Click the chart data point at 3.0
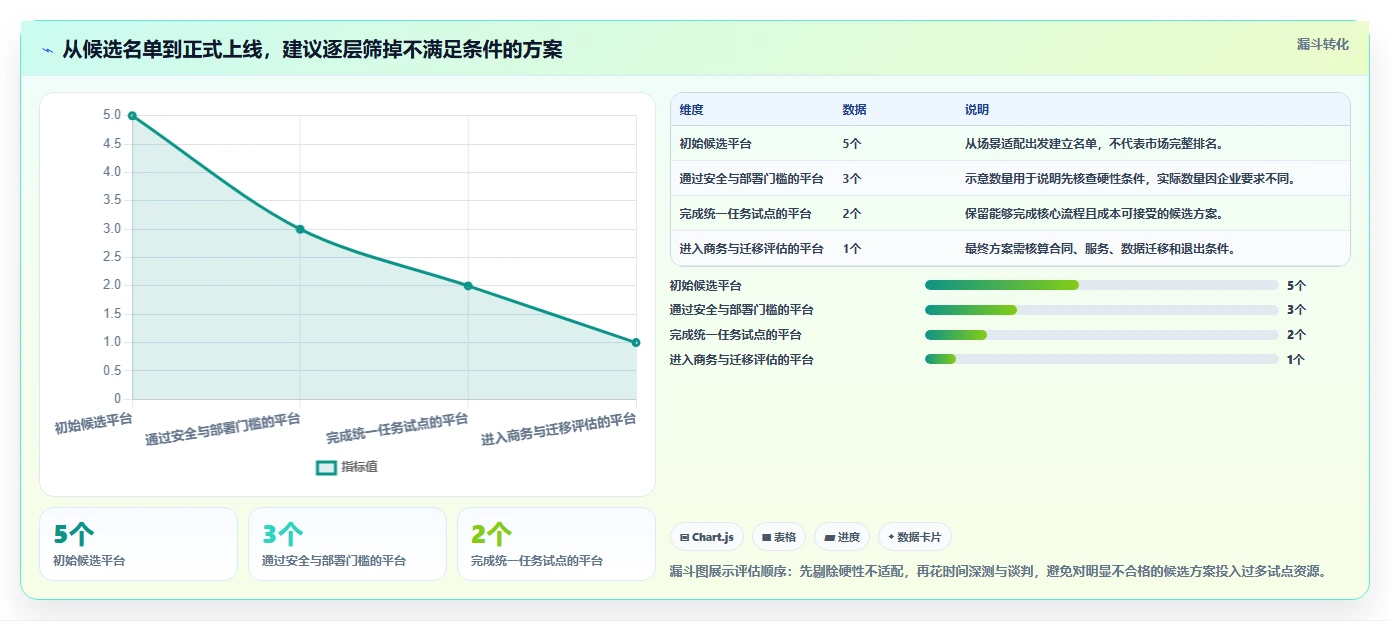Screen dimensions: 1390x621 coord(300,229)
